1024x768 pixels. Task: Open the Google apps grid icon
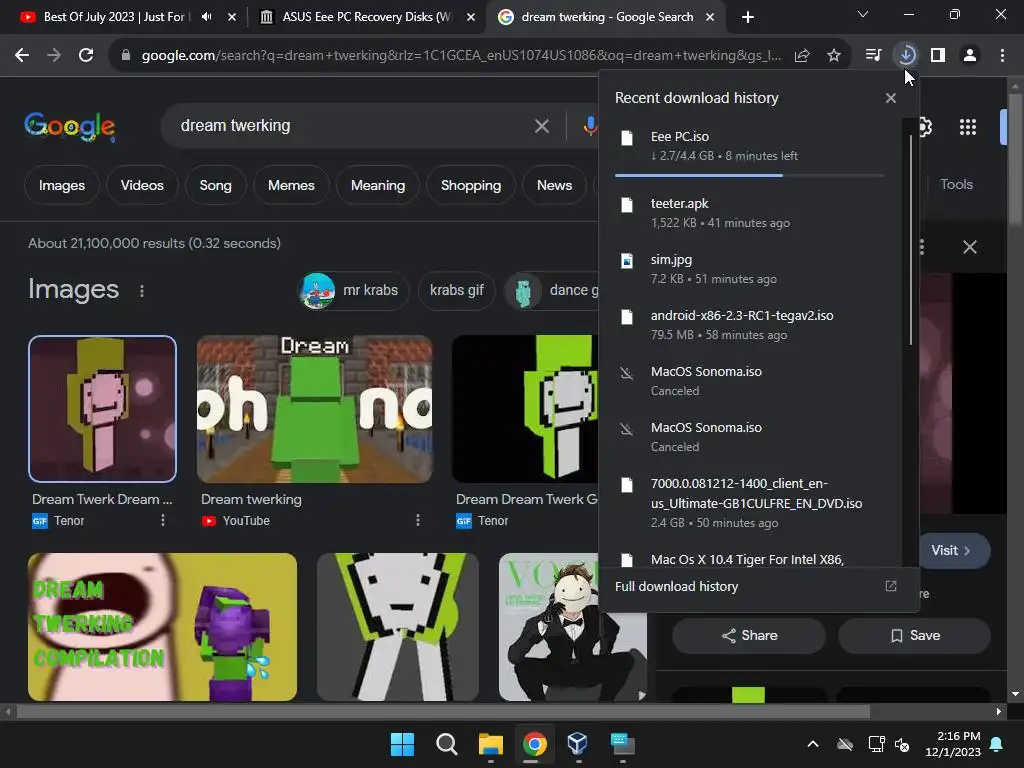coord(968,127)
